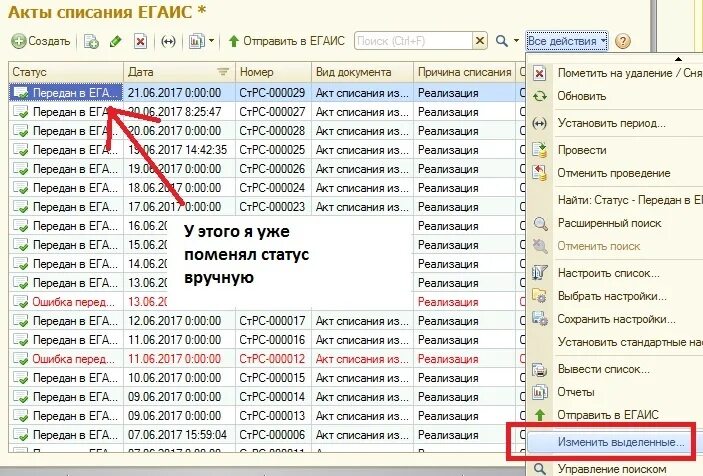Open dropdown arrow next to magnifier icon
The image size is (703, 476).
click(x=516, y=41)
